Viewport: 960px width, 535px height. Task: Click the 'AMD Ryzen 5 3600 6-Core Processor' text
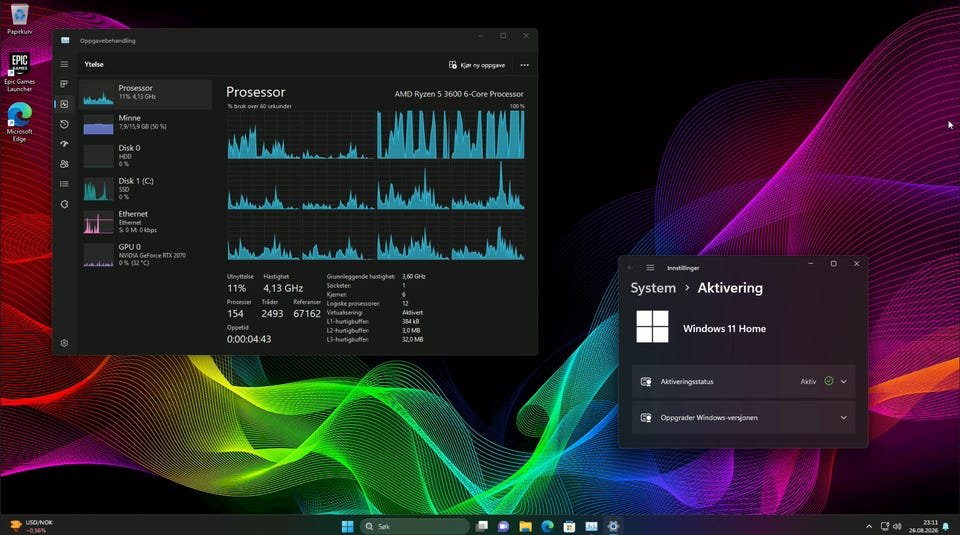(459, 94)
